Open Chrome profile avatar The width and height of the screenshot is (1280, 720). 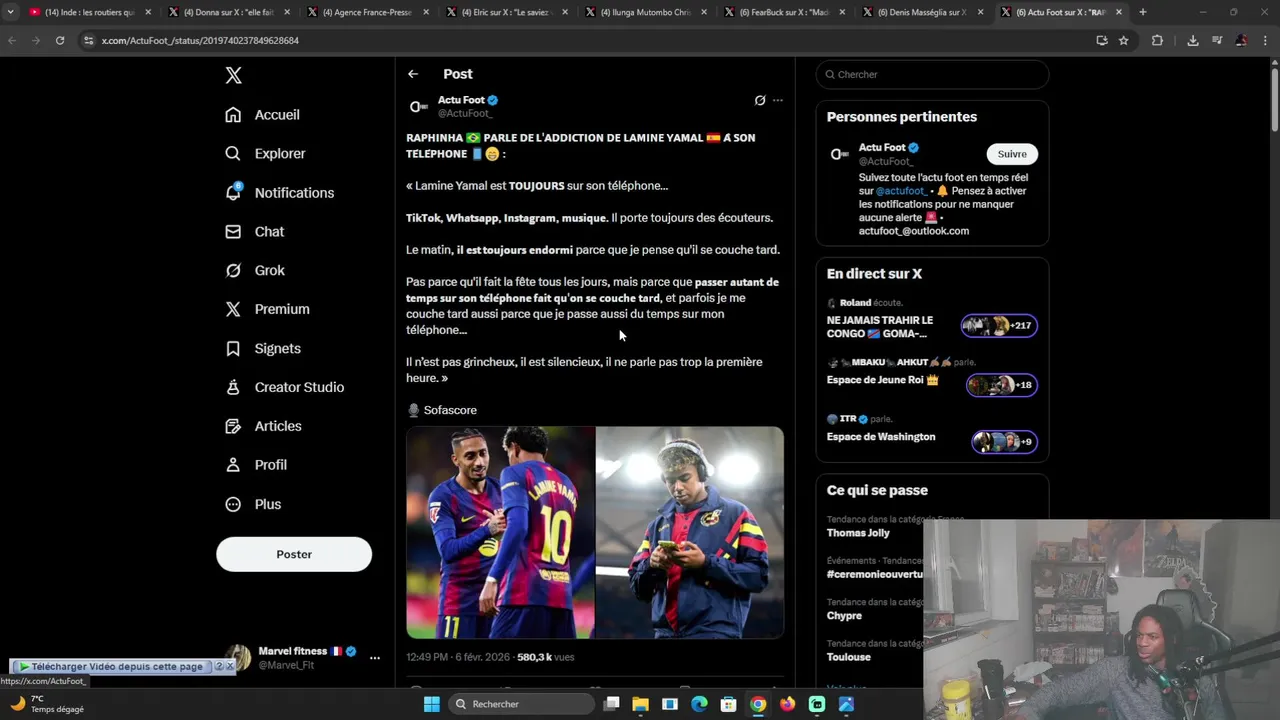(1241, 40)
